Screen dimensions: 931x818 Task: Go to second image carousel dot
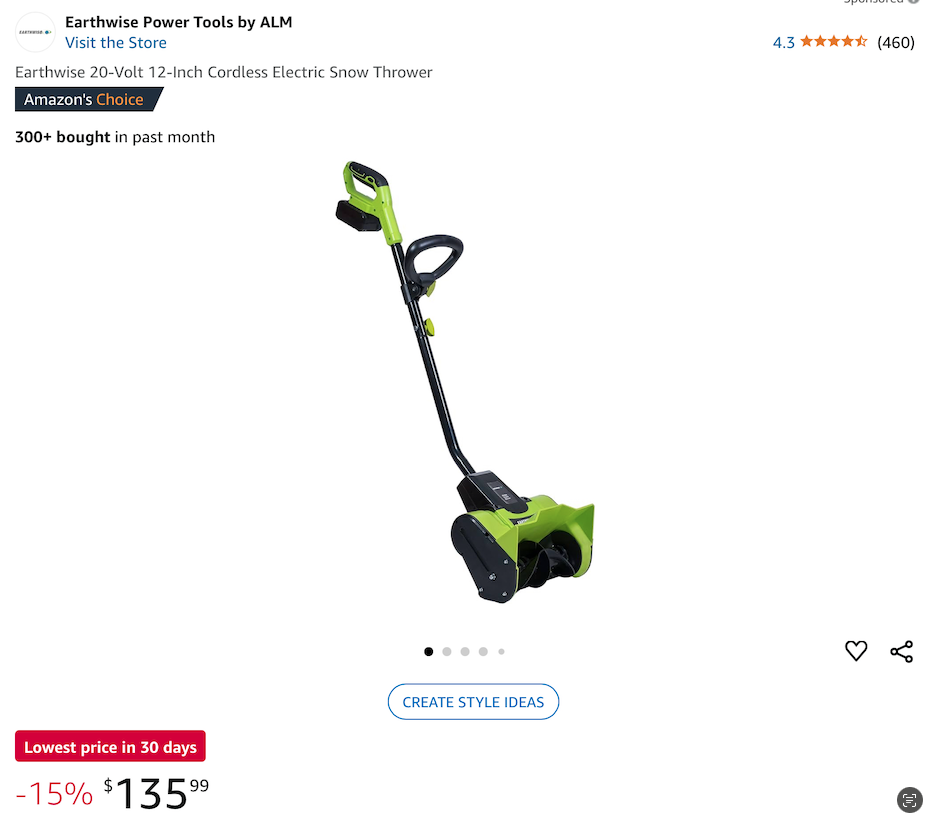coord(447,651)
